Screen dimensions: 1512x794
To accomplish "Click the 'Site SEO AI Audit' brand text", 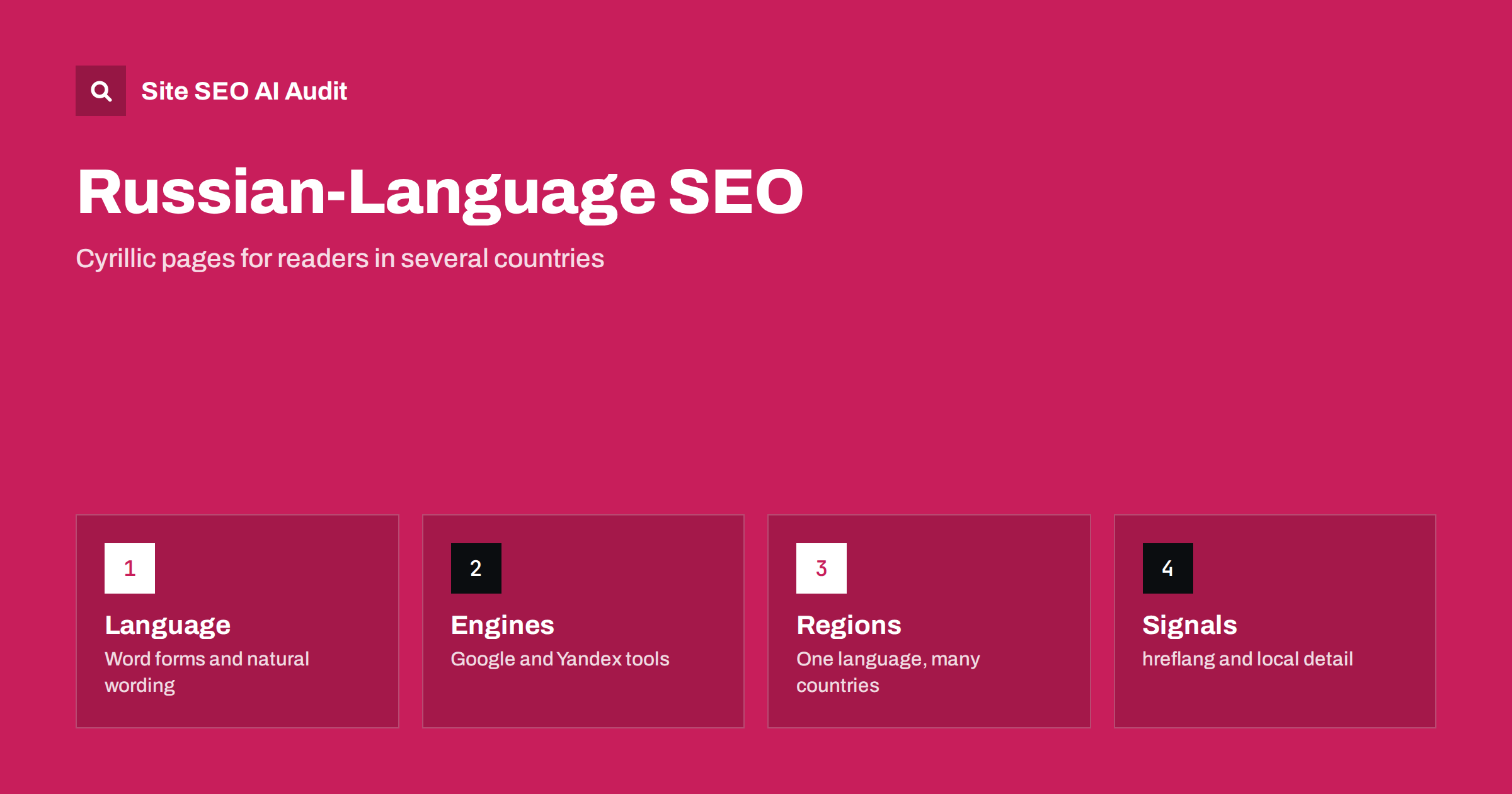I will pos(244,91).
